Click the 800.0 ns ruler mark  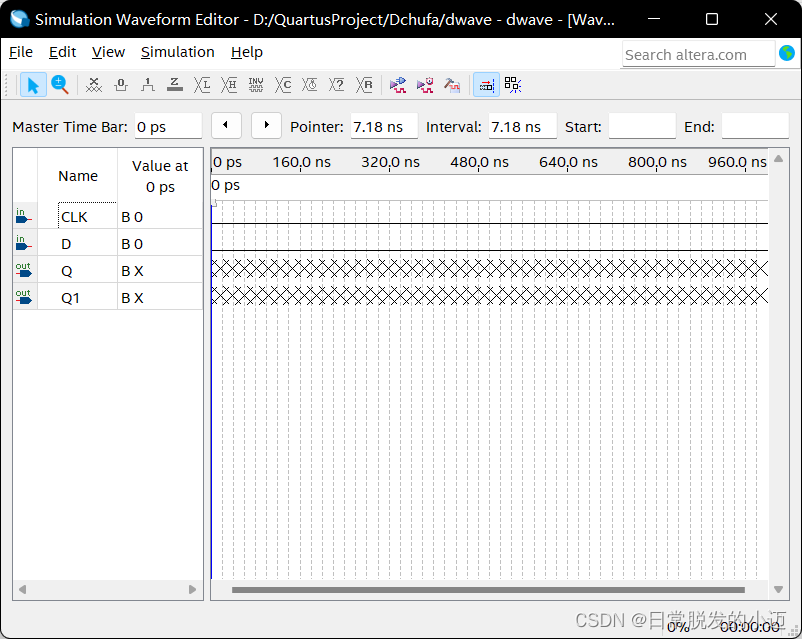tap(657, 162)
